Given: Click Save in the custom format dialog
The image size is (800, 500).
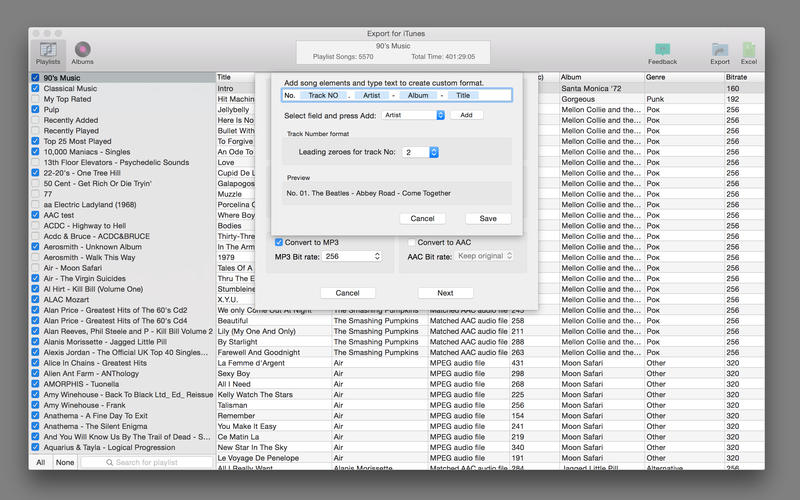Looking at the screenshot, I should point(488,218).
